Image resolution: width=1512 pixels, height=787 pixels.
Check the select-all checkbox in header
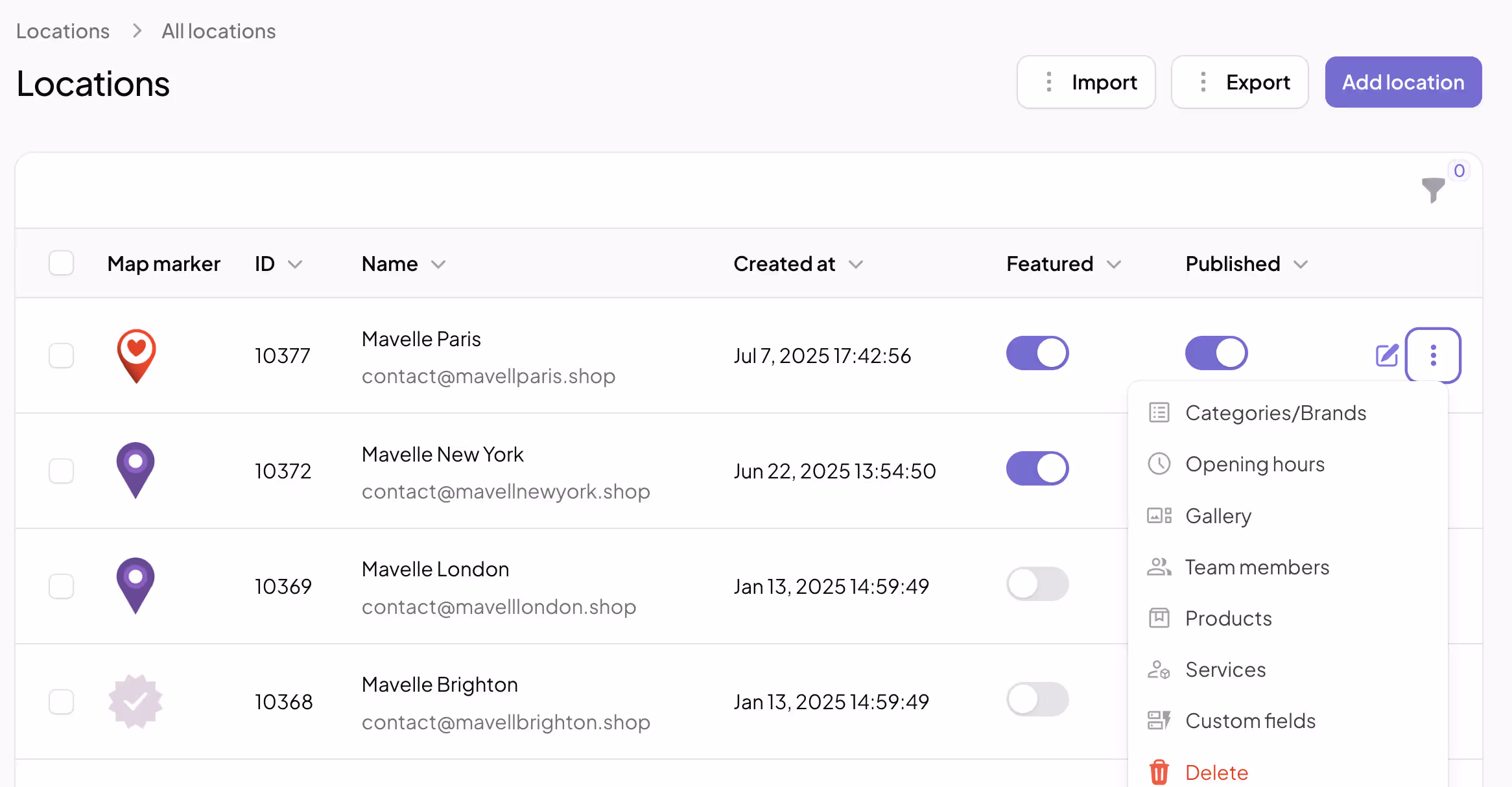click(x=61, y=263)
